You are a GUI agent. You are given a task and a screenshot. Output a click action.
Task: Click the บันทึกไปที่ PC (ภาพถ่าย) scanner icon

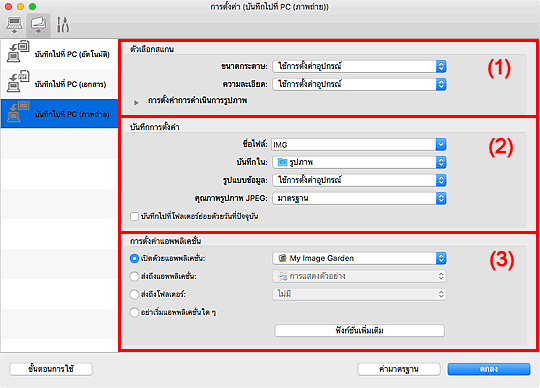coord(18,112)
